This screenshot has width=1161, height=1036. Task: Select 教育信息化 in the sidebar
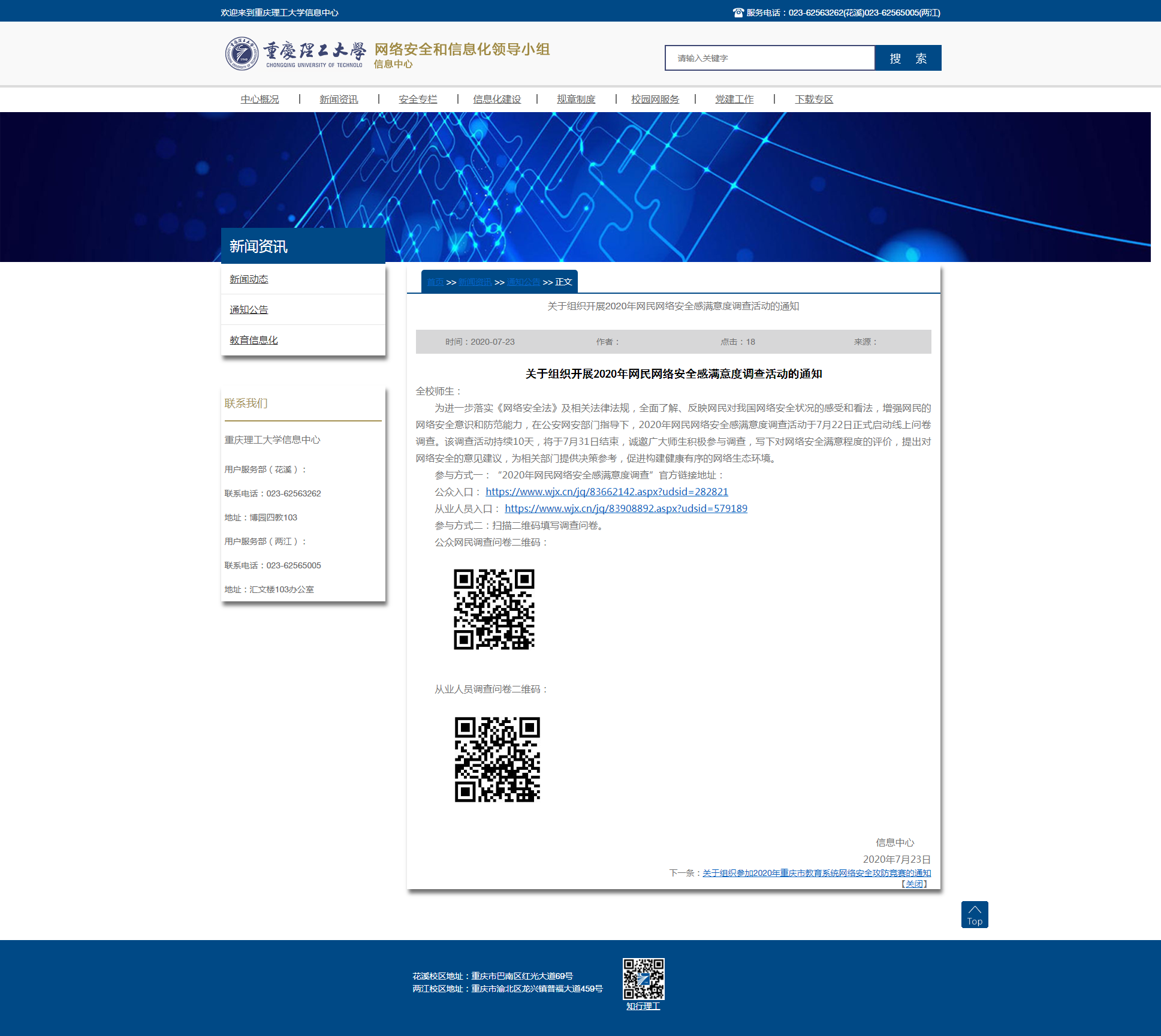[254, 340]
